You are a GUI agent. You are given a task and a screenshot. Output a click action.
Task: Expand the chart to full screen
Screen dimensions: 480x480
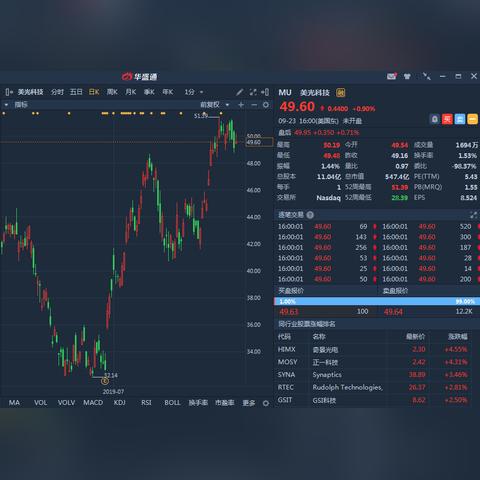(x=253, y=92)
